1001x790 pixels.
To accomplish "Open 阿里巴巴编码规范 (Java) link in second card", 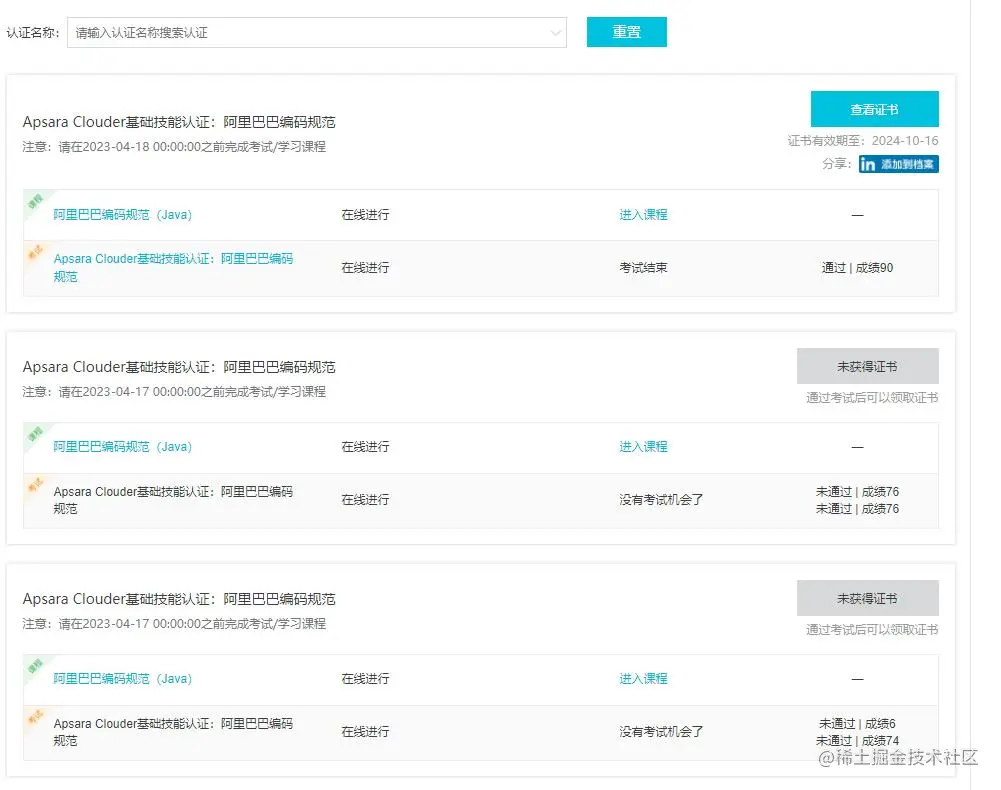I will pyautogui.click(x=123, y=446).
